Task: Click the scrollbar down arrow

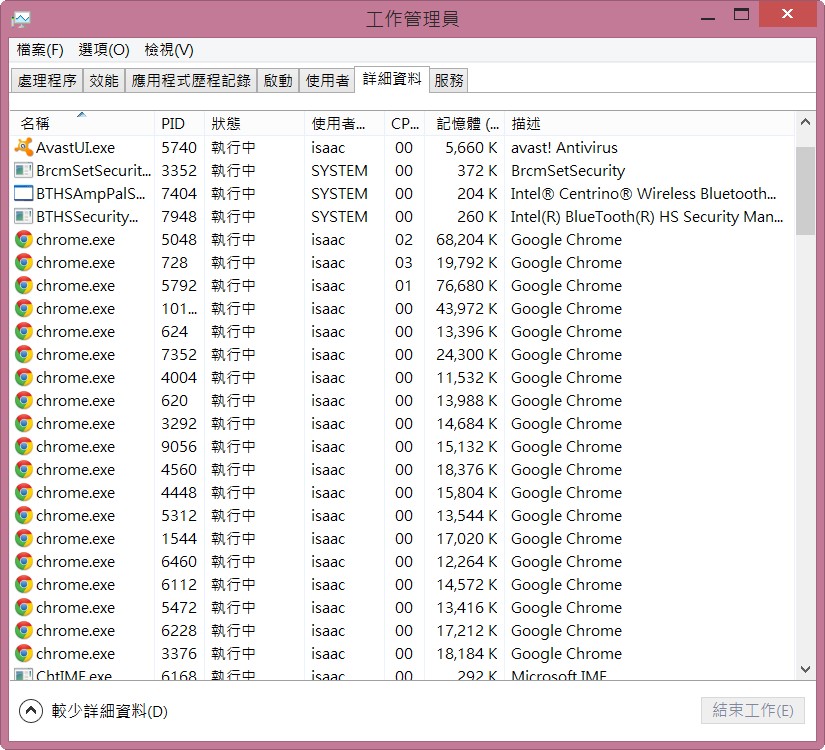Action: coord(805,669)
